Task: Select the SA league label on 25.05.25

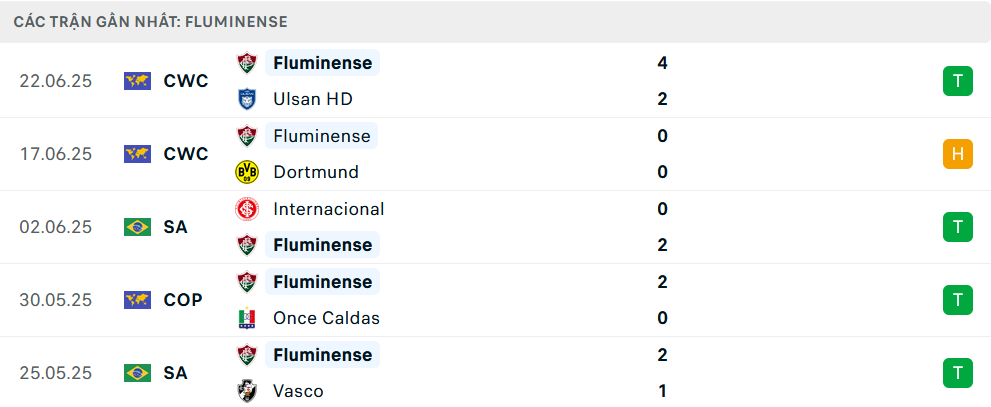Action: coord(175,373)
